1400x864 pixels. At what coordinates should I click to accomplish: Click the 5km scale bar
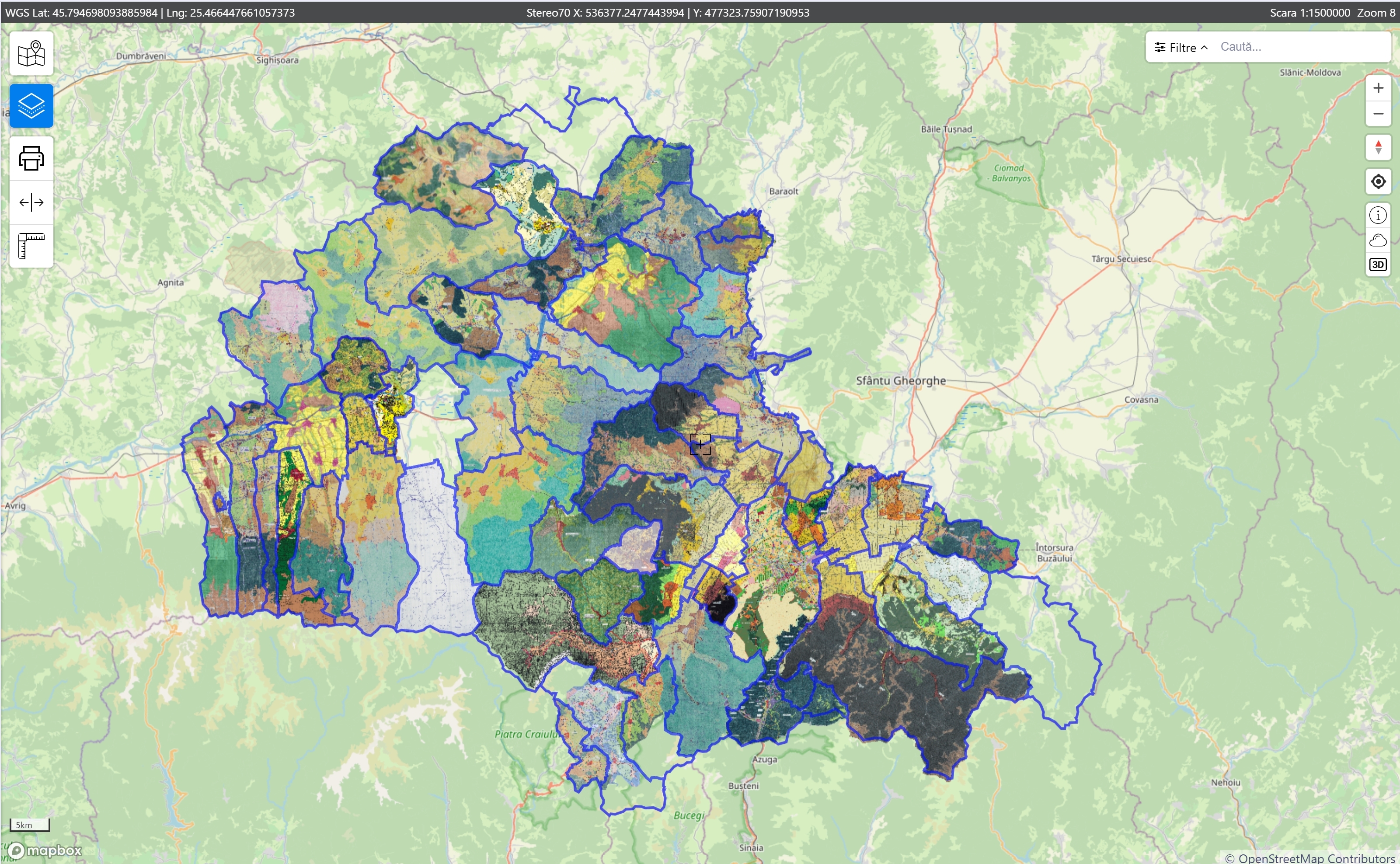point(30,825)
